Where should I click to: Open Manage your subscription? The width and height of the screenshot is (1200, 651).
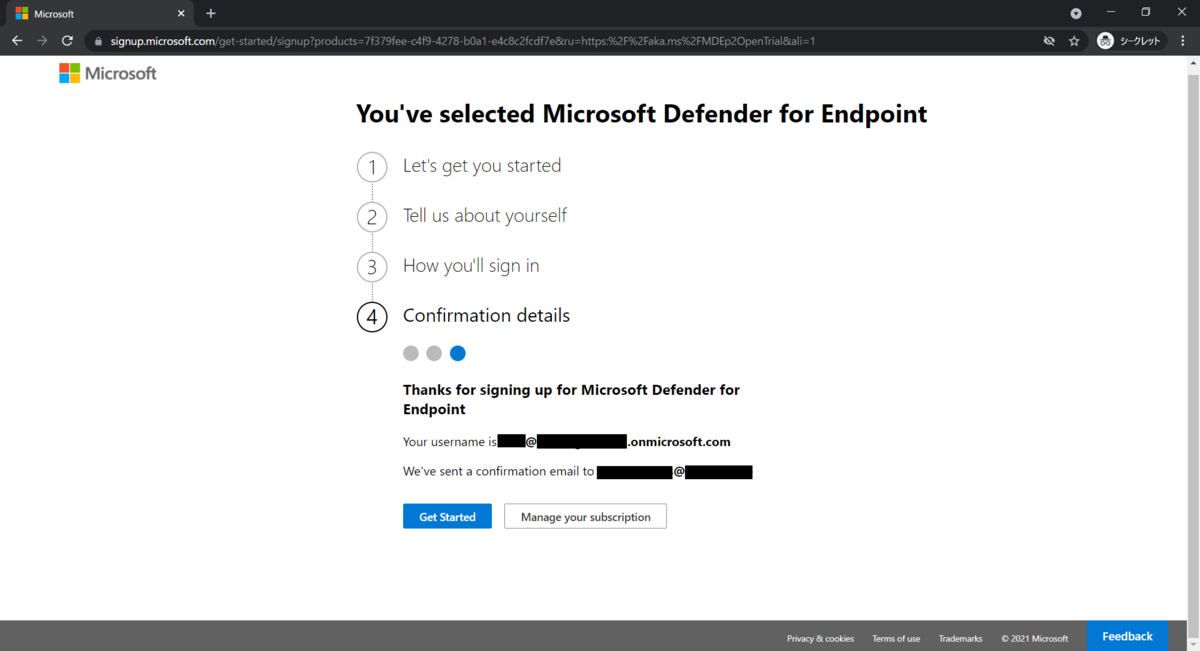(585, 516)
